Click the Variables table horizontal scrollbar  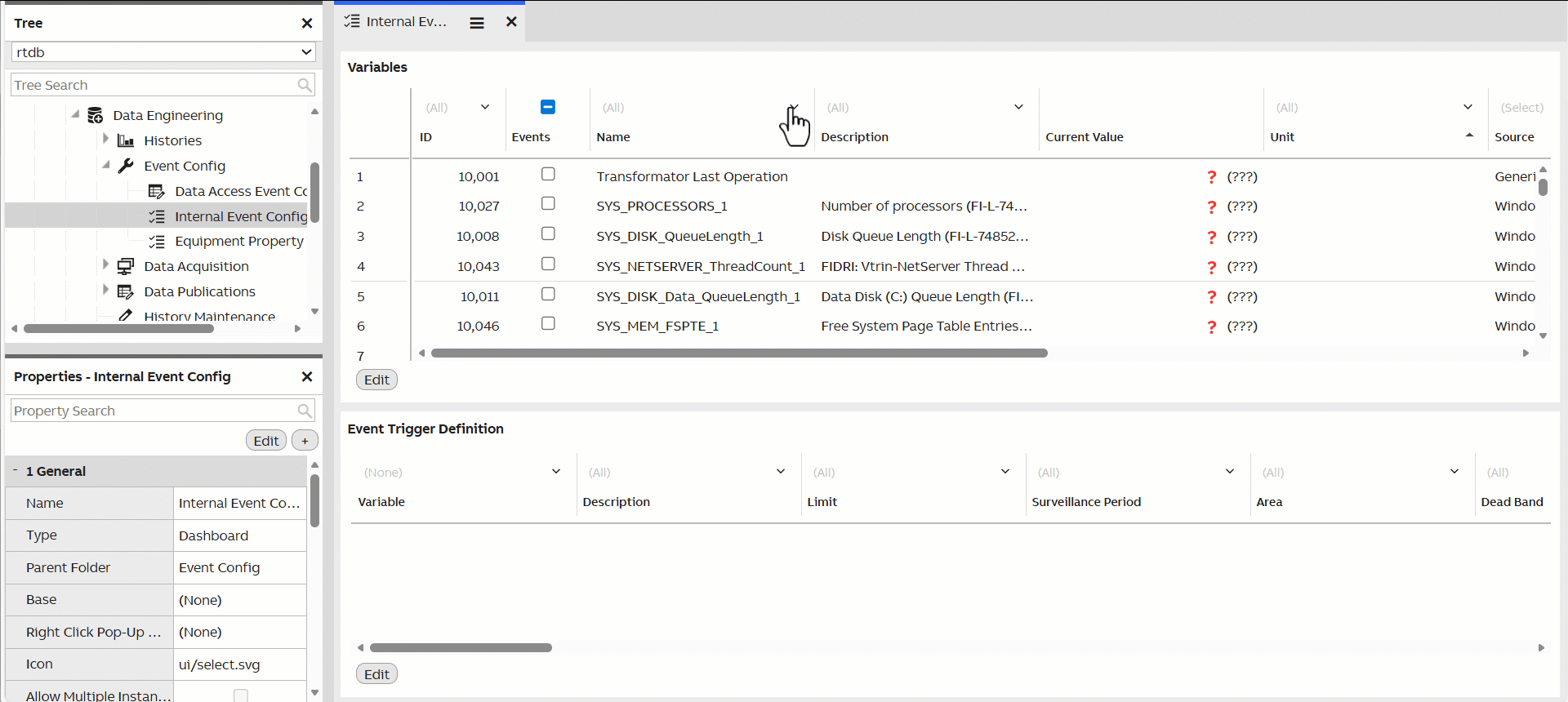(x=739, y=353)
